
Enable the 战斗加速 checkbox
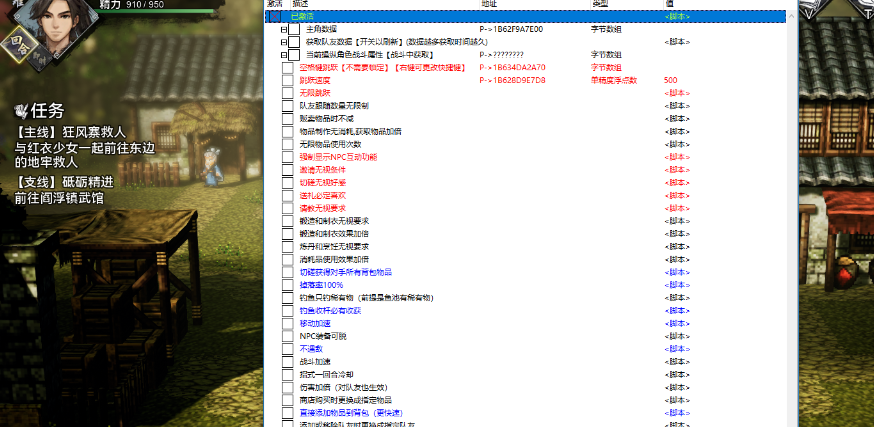(x=288, y=362)
